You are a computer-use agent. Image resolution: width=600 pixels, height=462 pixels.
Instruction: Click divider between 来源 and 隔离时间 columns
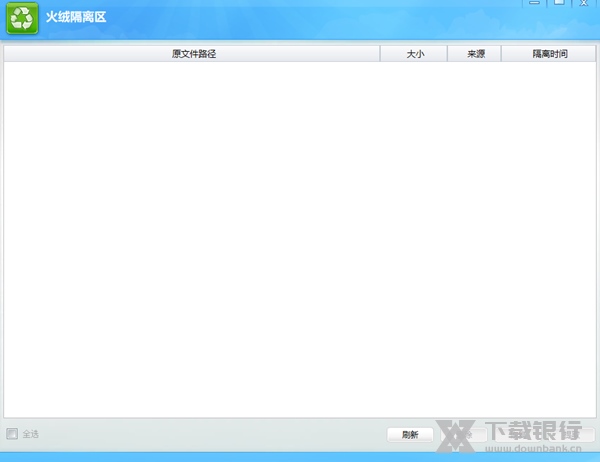tap(501, 54)
